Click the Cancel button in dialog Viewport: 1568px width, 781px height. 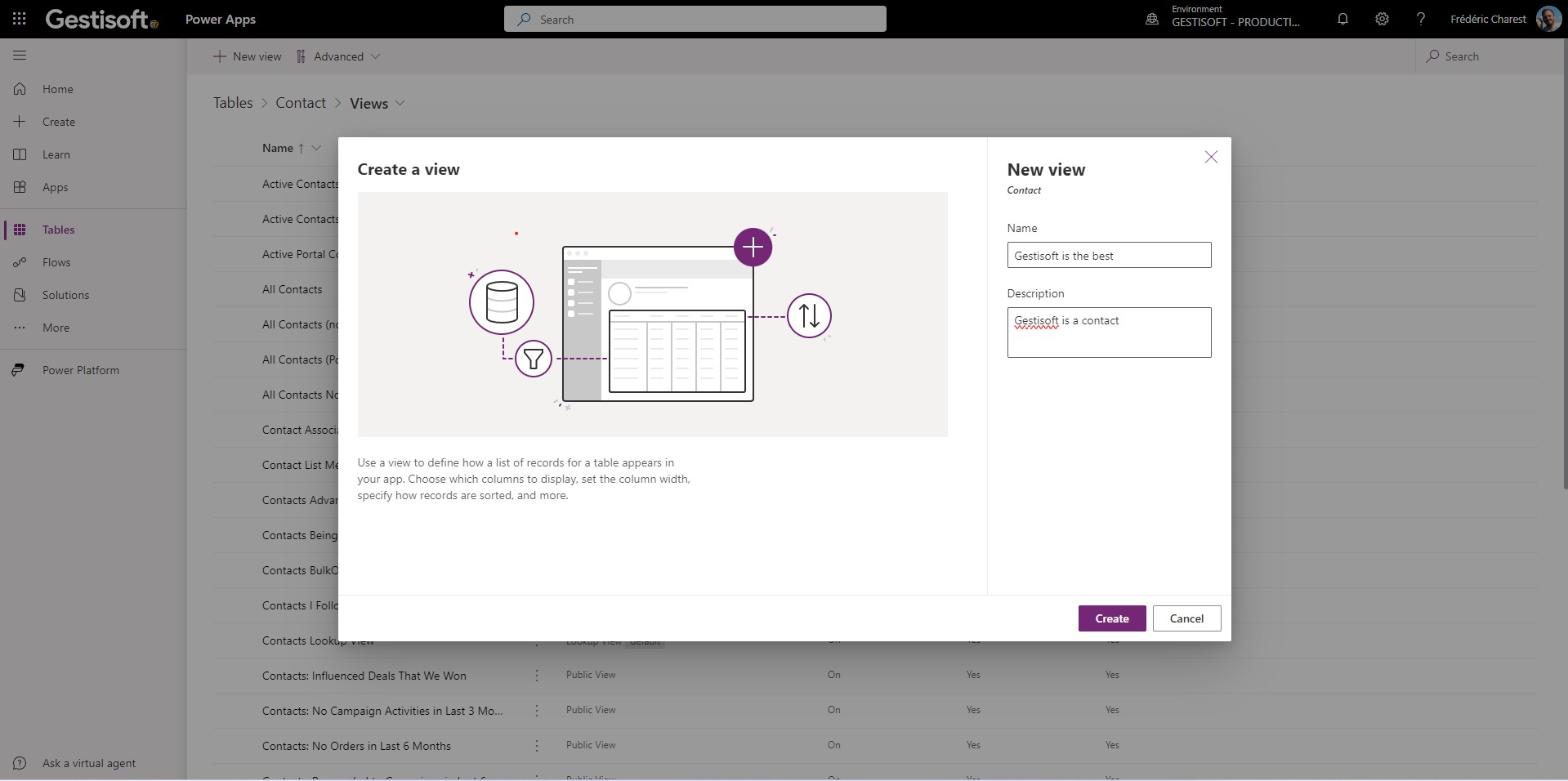coord(1186,618)
